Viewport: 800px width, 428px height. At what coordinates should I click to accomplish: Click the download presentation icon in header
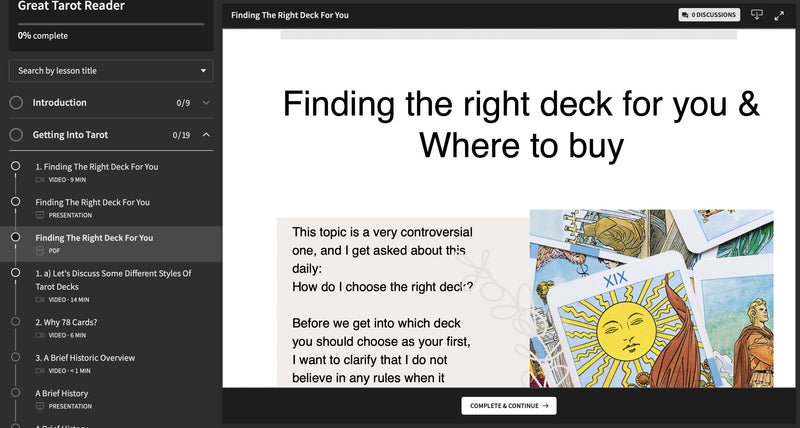(757, 15)
